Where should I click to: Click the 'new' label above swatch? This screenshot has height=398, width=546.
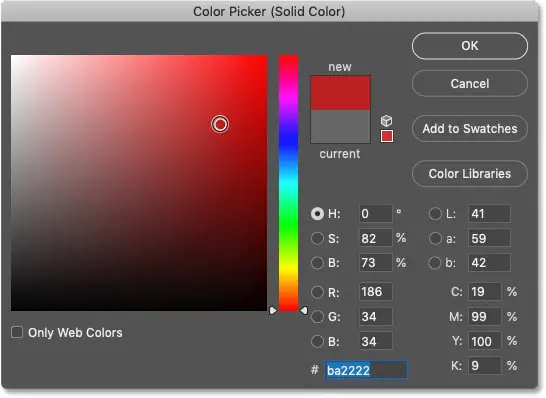340,67
